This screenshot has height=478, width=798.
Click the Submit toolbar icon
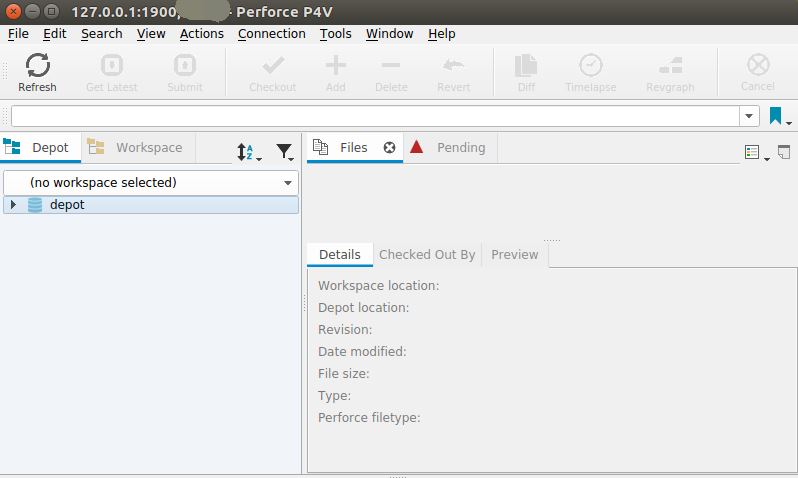185,65
